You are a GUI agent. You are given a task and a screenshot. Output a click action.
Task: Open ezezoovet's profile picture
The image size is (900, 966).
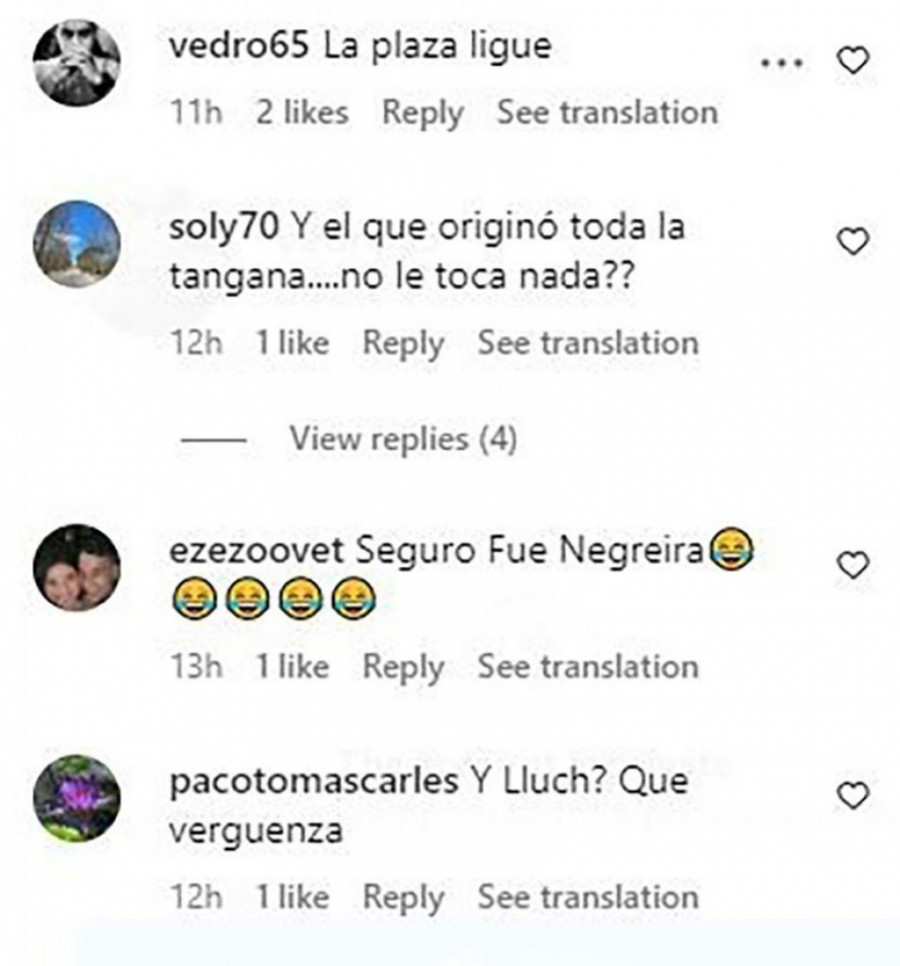(x=76, y=567)
